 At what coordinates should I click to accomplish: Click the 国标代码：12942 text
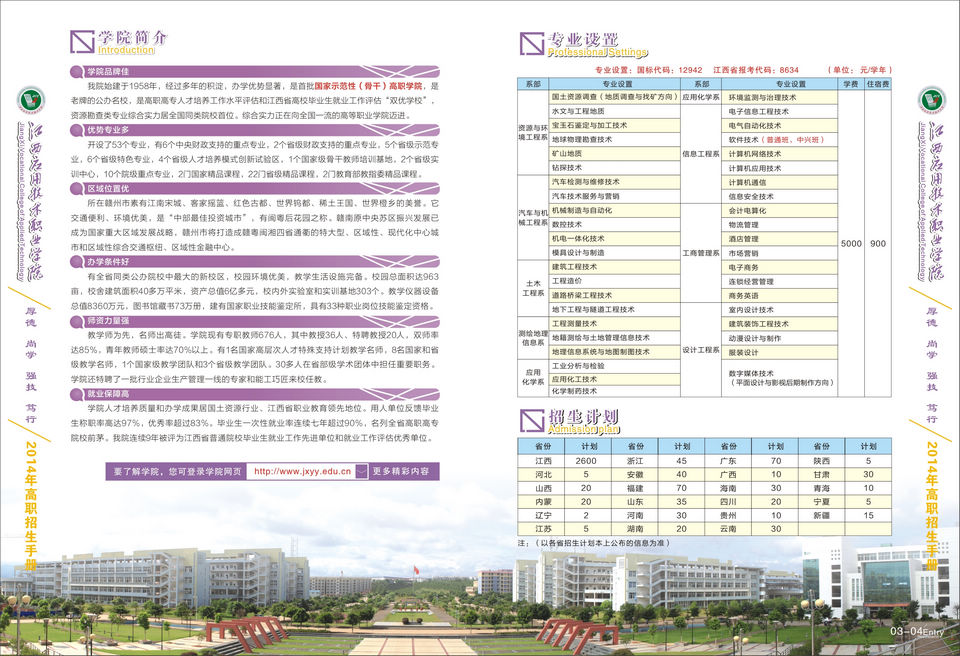pos(670,70)
